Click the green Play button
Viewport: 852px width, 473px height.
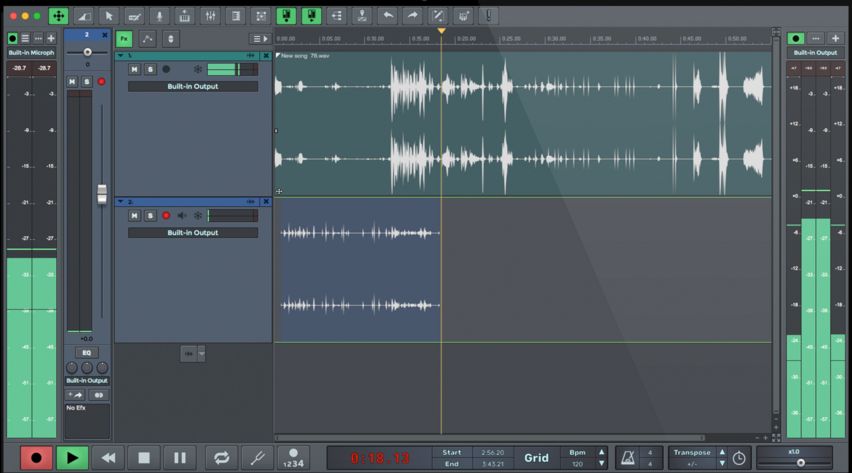[72, 458]
